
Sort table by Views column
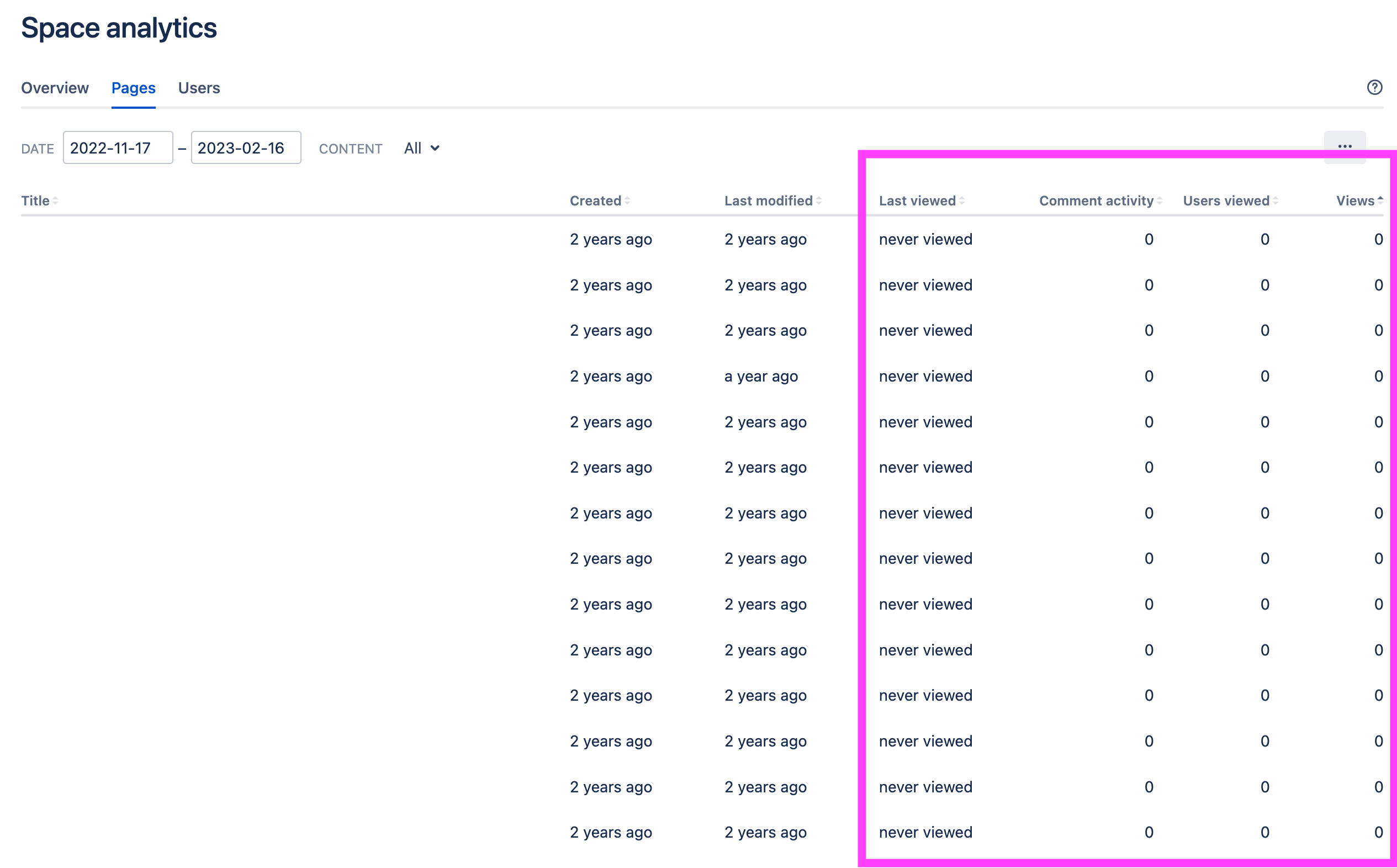pyautogui.click(x=1359, y=201)
